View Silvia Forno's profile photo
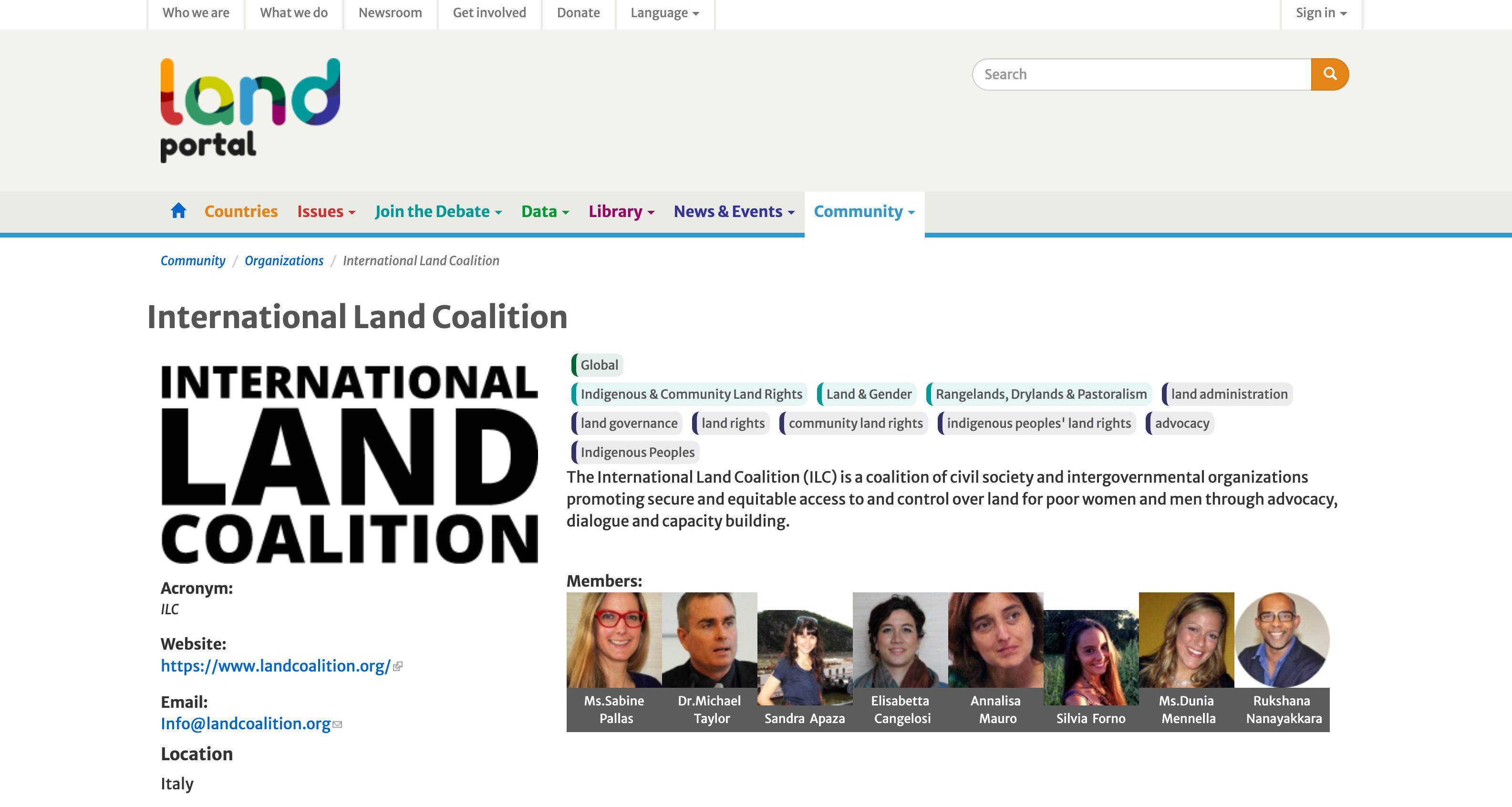The image size is (1512, 807). coord(1091,657)
